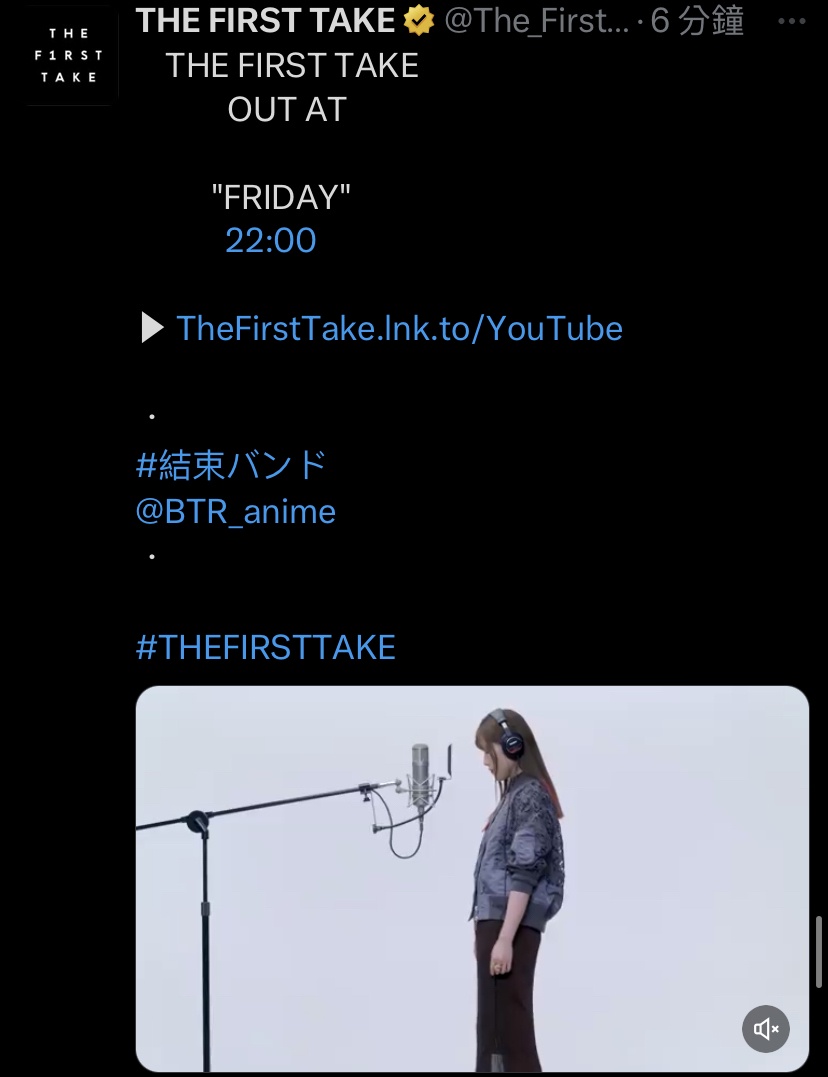The image size is (828, 1077).
Task: Open the #結束バンド hashtag
Action: (231, 465)
